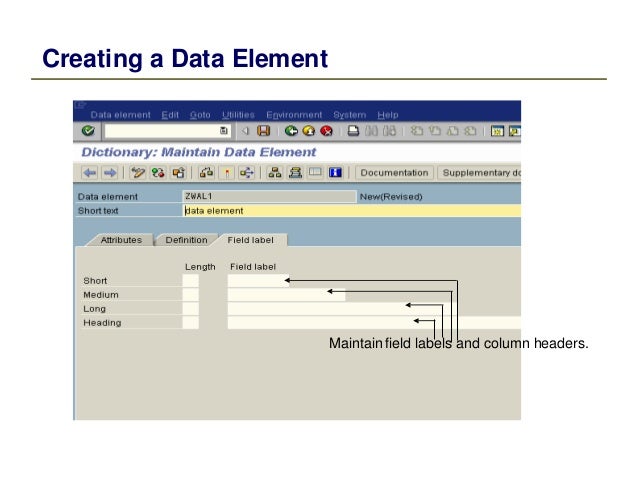Image resolution: width=638 pixels, height=479 pixels.
Task: Click the Supplementary documentation button
Action: pyautogui.click(x=479, y=173)
